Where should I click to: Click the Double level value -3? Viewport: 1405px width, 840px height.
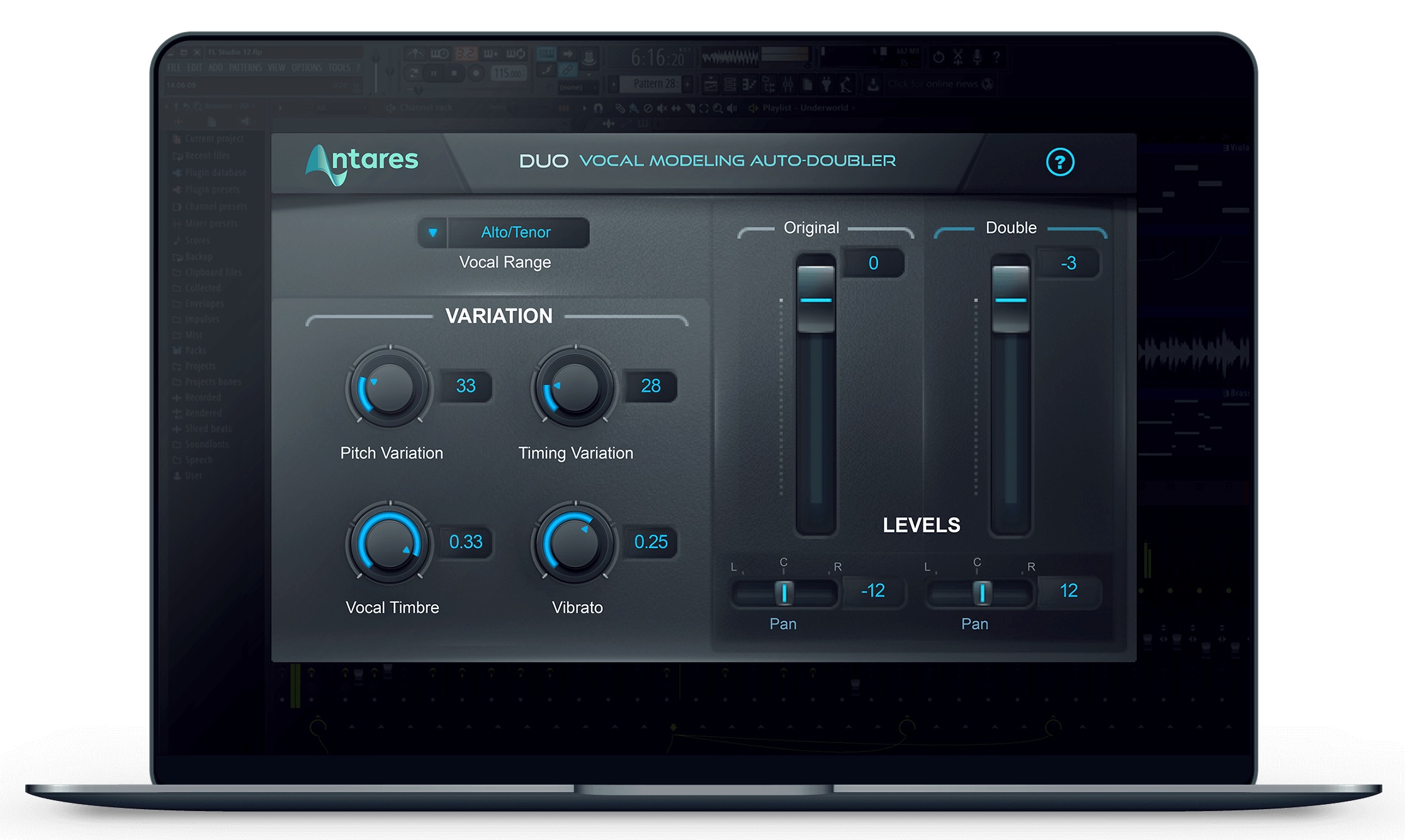[1068, 263]
